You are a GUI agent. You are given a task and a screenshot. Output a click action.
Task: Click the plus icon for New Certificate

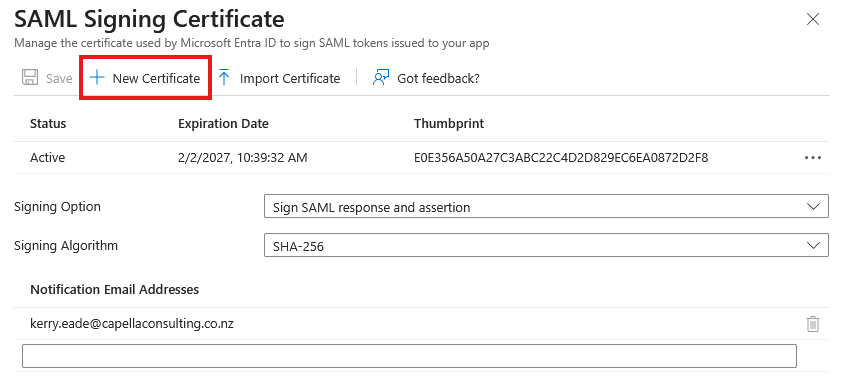click(x=97, y=78)
